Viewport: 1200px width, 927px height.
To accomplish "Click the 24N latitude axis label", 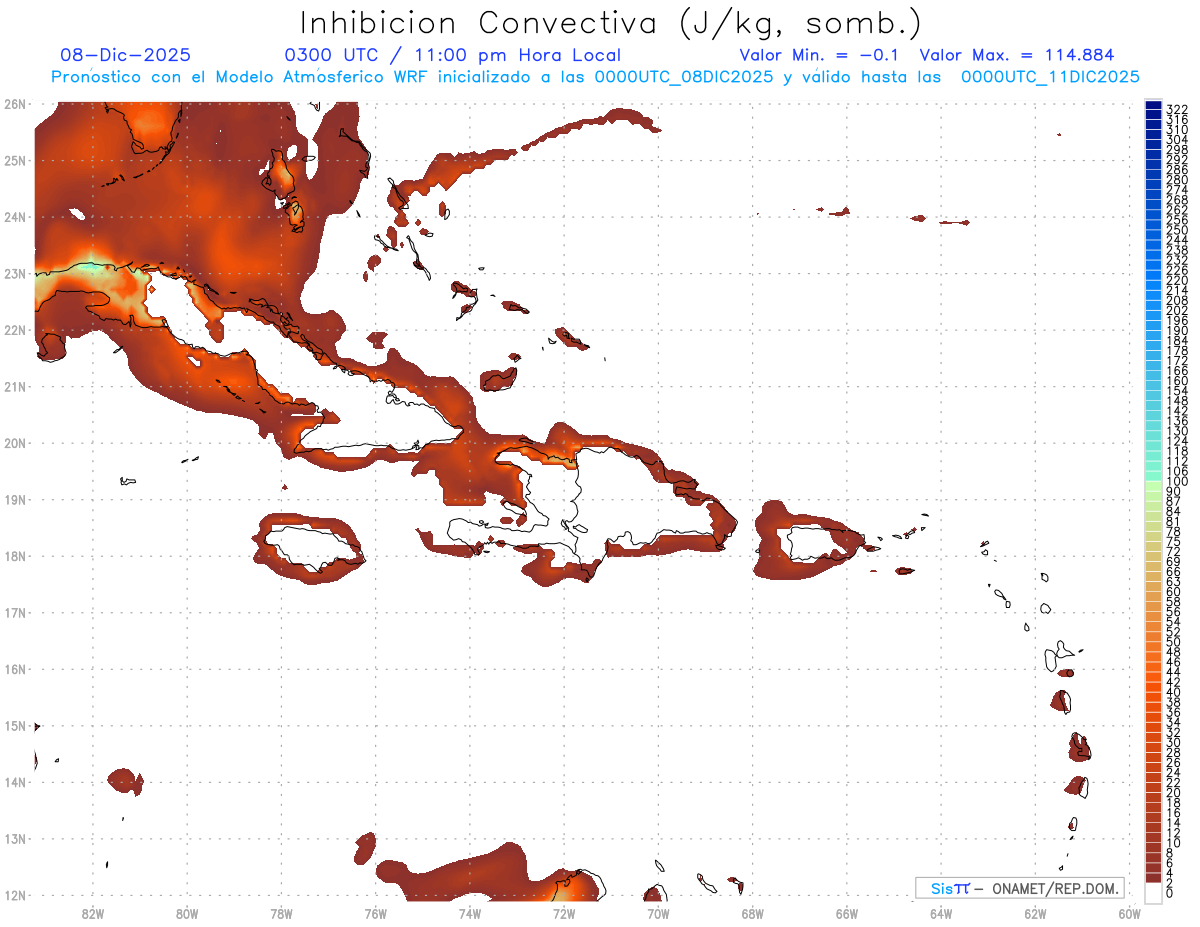I will coord(14,217).
